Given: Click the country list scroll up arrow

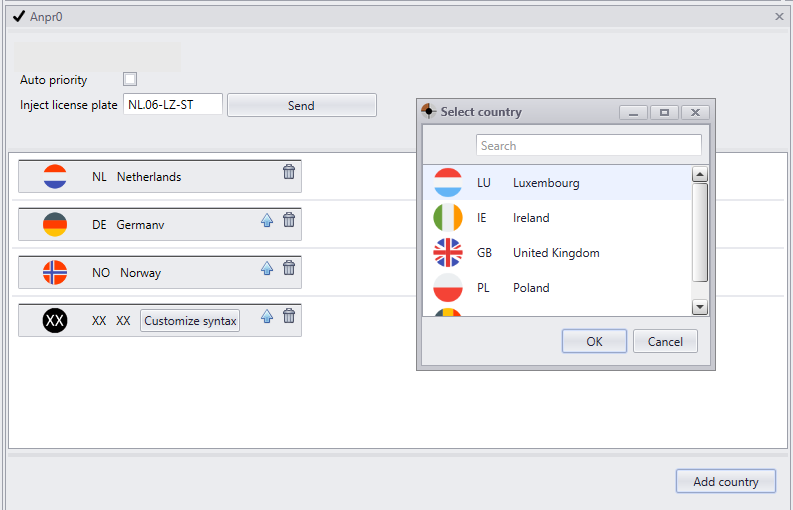Looking at the screenshot, I should click(699, 175).
